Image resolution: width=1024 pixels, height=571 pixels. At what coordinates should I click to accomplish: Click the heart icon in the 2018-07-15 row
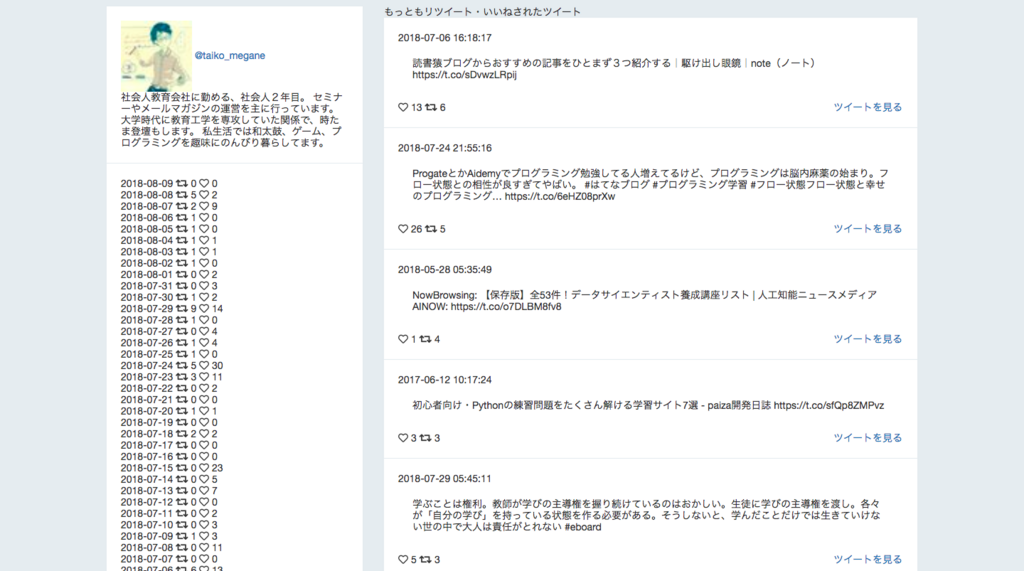click(x=204, y=468)
